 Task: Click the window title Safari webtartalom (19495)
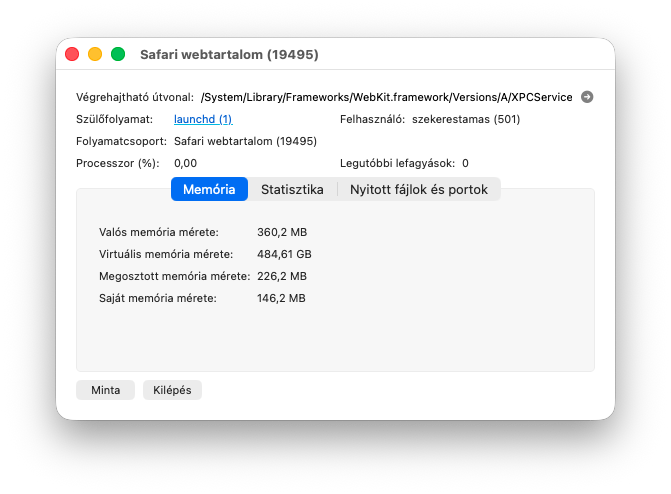(x=229, y=55)
